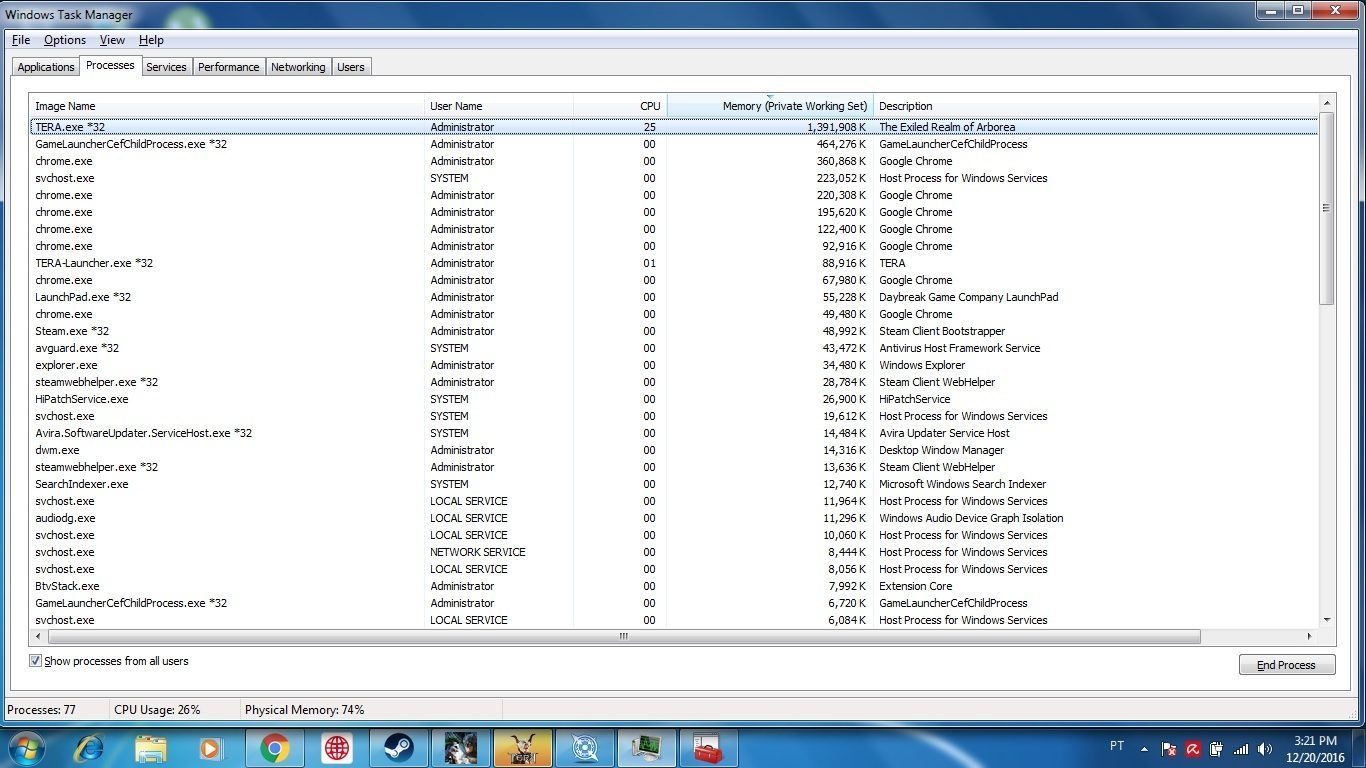Toggle Show processes from all users checkbox

(x=36, y=661)
